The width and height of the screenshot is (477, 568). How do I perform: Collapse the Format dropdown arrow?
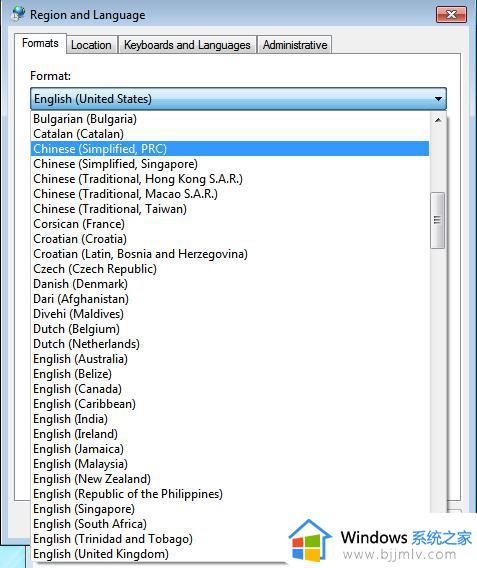point(438,99)
